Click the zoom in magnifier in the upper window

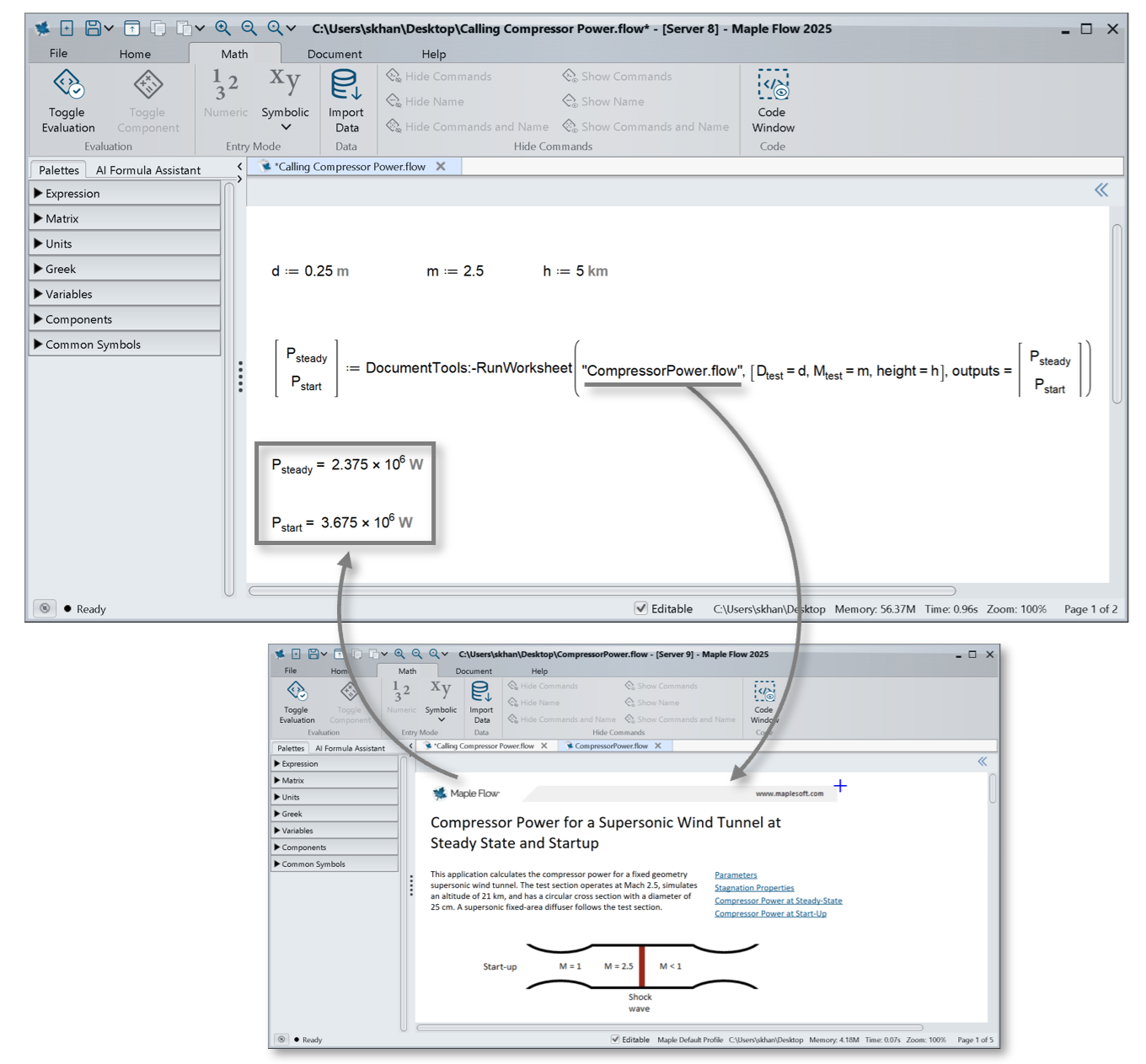tap(222, 28)
